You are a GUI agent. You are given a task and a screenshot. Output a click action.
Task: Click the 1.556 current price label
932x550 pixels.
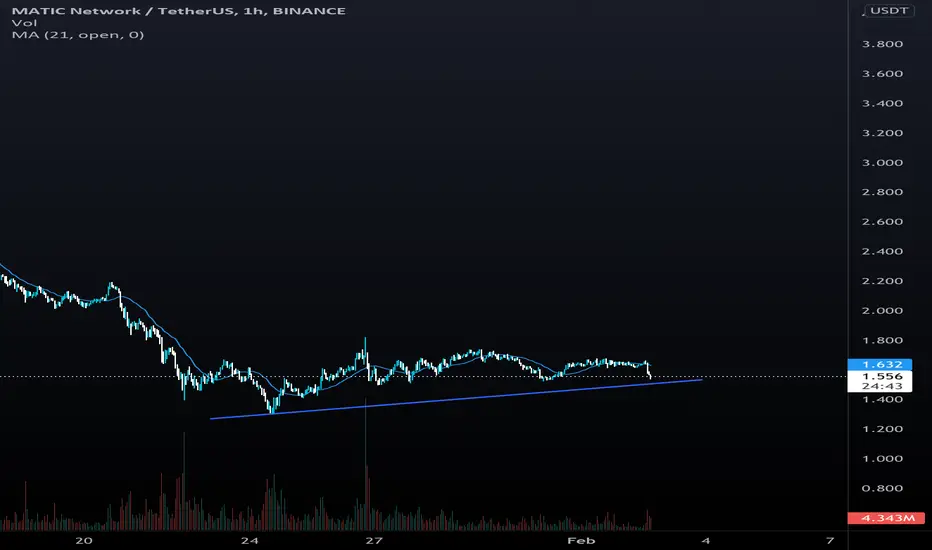click(882, 376)
